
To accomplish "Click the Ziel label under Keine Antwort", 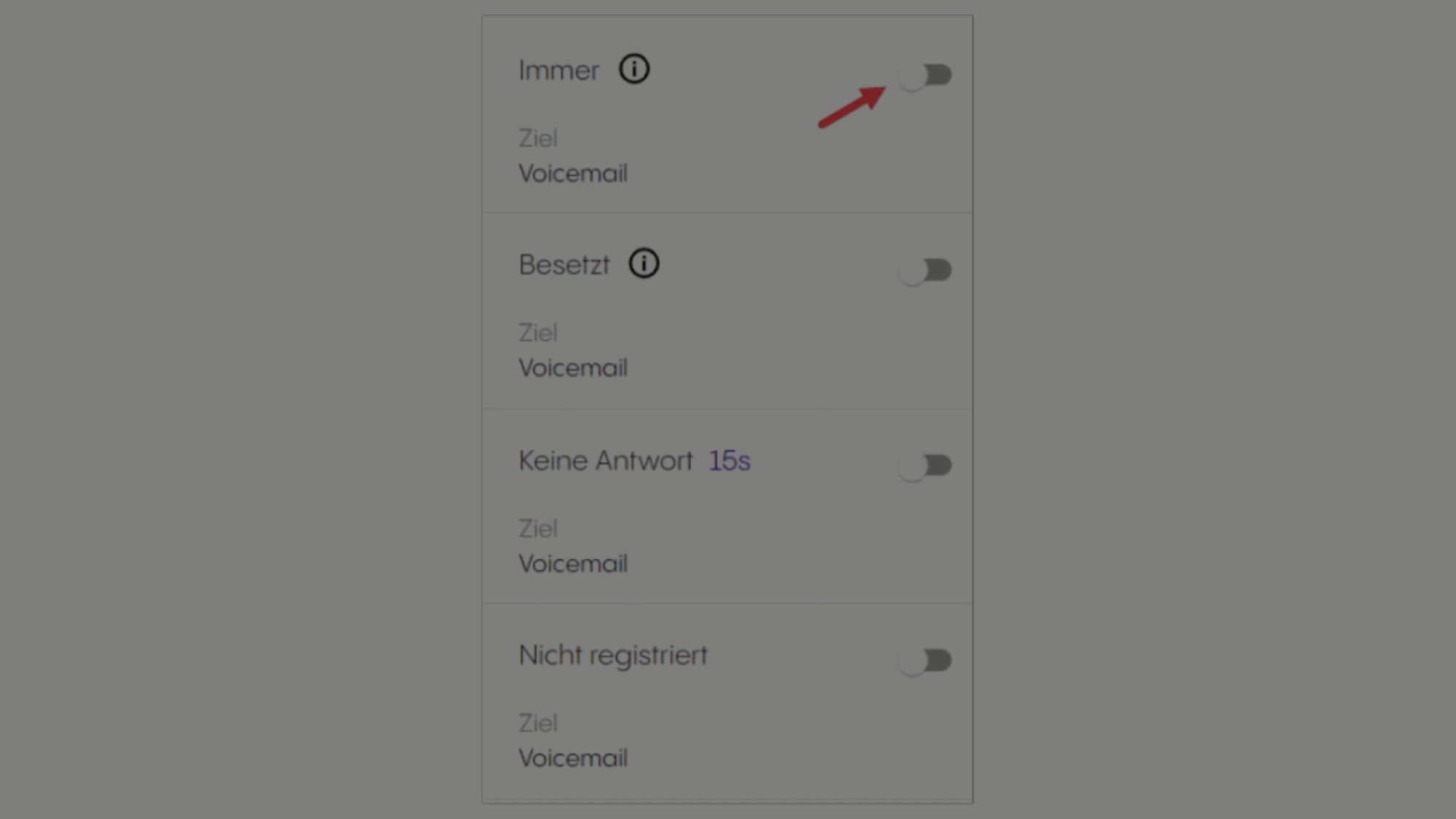I will [538, 529].
